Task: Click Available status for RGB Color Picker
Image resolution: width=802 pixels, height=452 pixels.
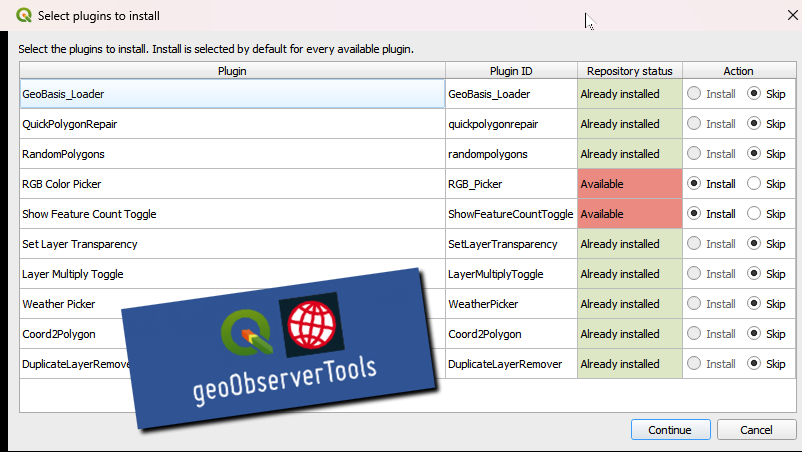Action: 630,184
